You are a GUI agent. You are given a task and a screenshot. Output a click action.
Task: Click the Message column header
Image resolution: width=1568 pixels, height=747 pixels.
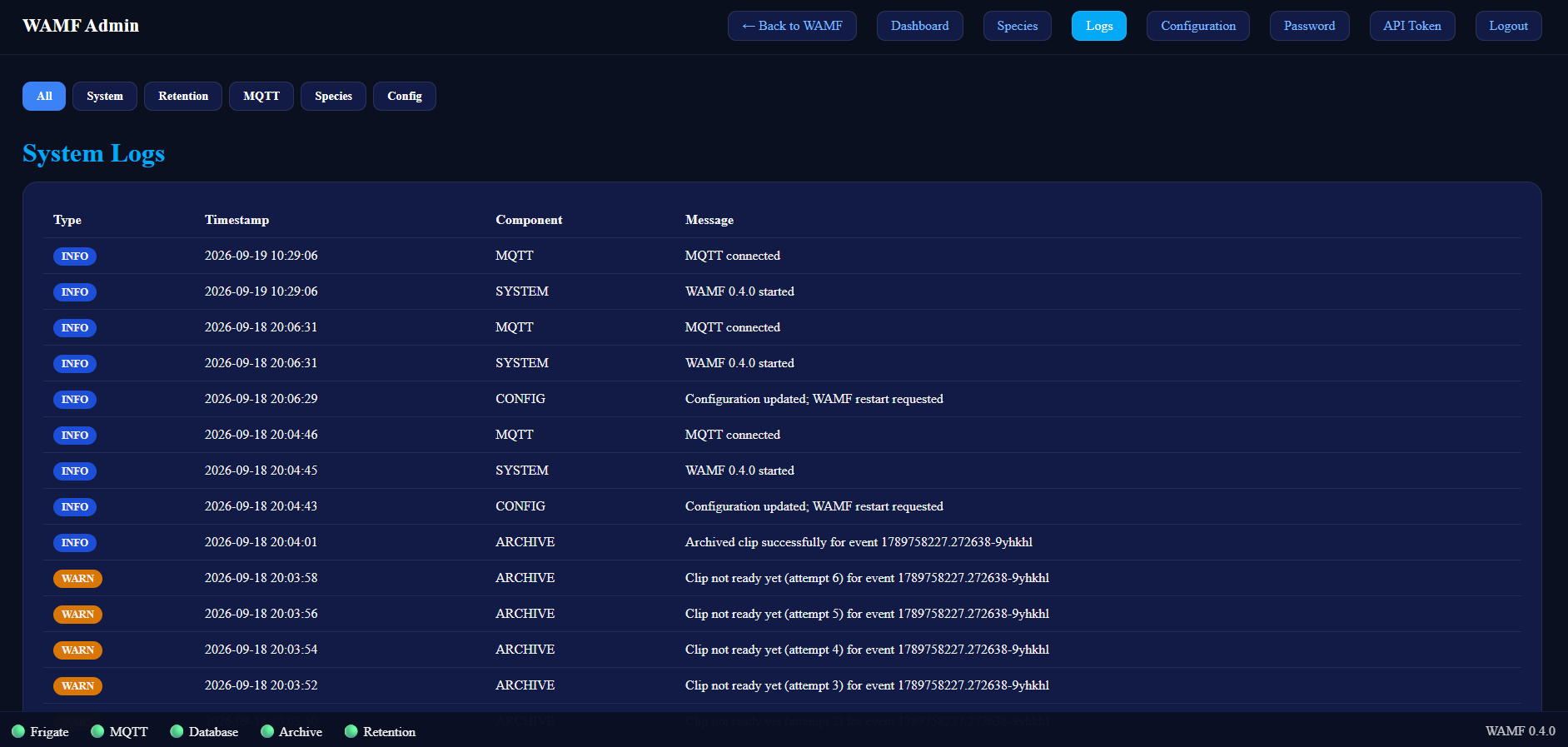point(709,220)
